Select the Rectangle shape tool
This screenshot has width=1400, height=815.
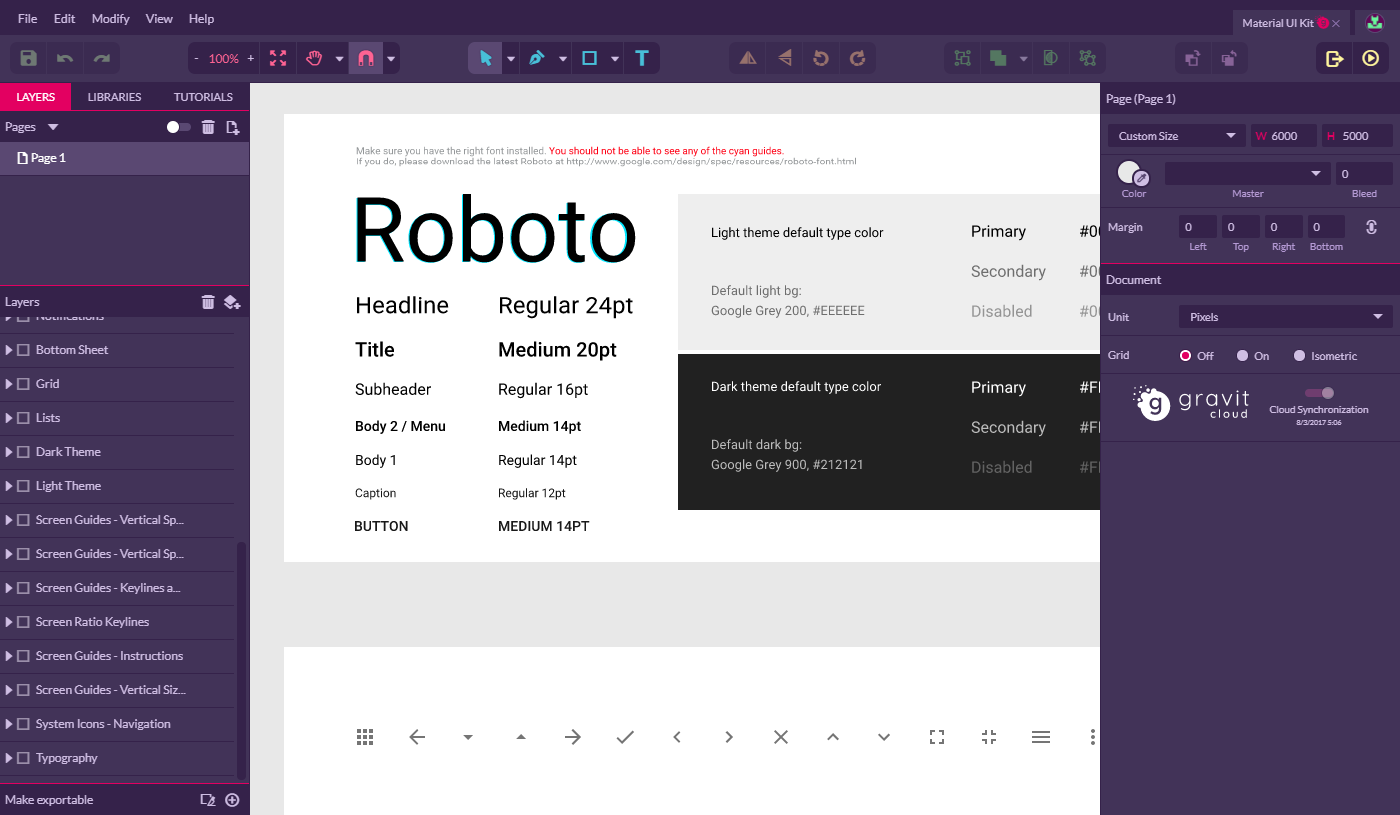click(590, 59)
